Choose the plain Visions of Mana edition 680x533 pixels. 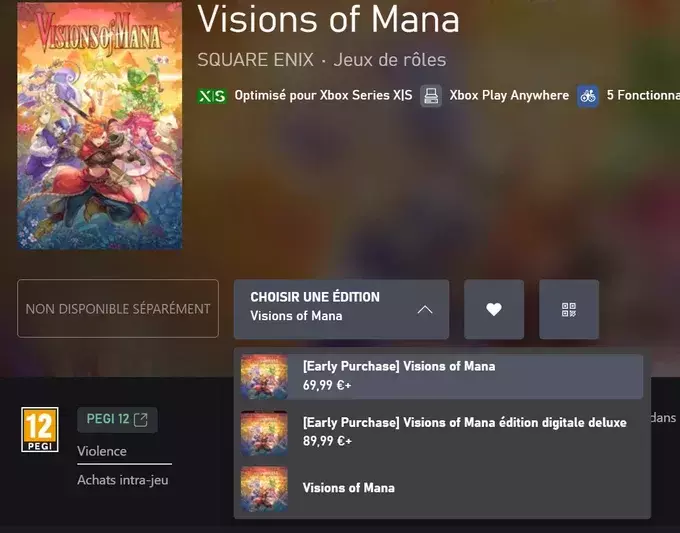point(442,488)
